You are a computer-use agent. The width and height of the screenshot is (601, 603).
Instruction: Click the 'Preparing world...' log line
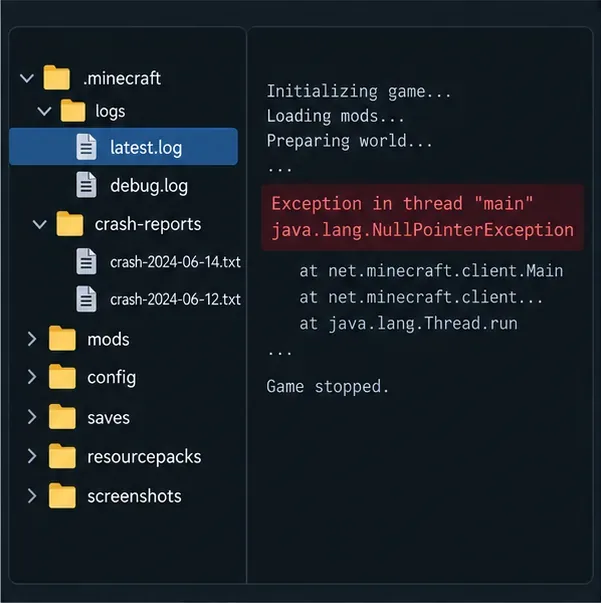(x=349, y=141)
